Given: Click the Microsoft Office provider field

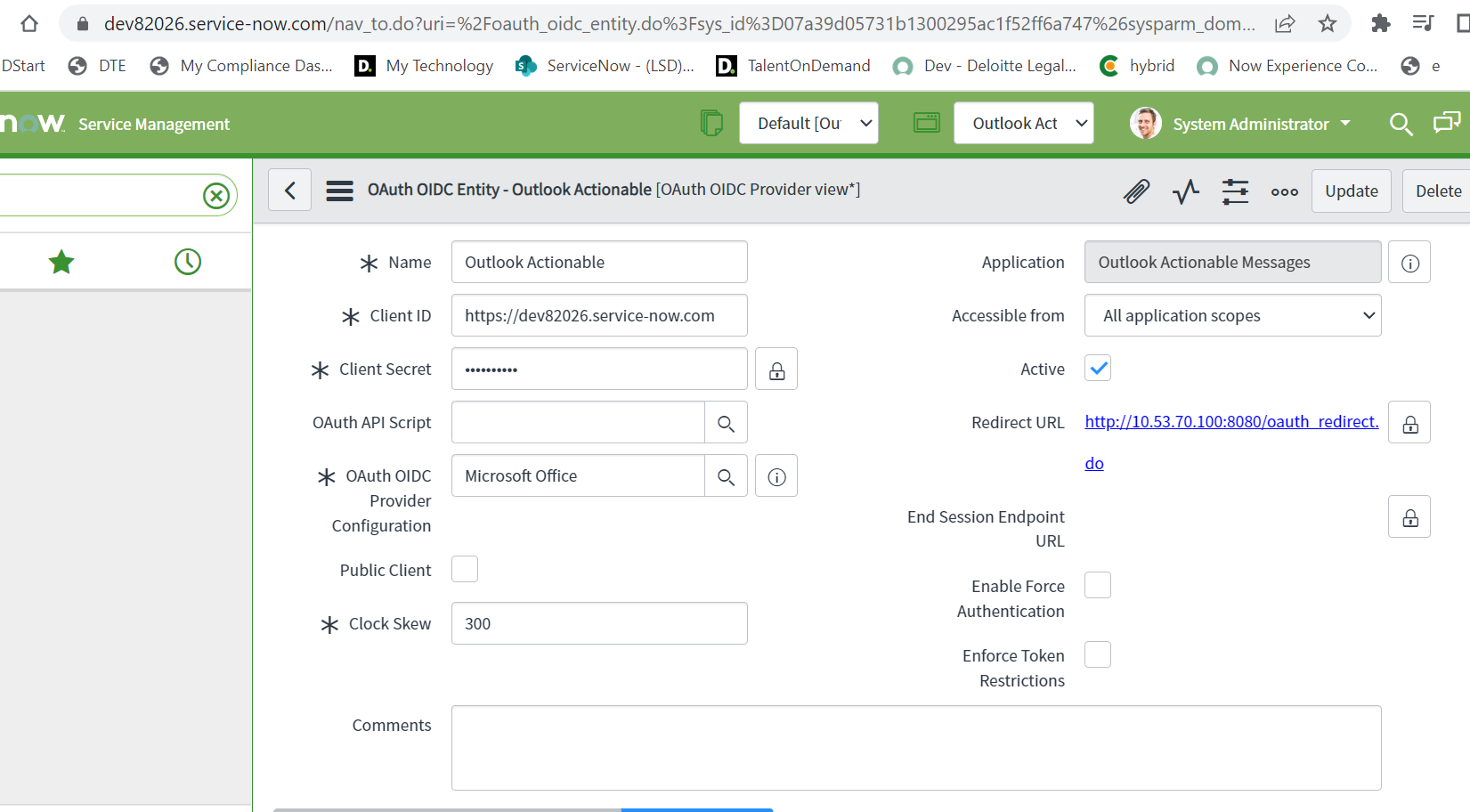Looking at the screenshot, I should point(578,475).
